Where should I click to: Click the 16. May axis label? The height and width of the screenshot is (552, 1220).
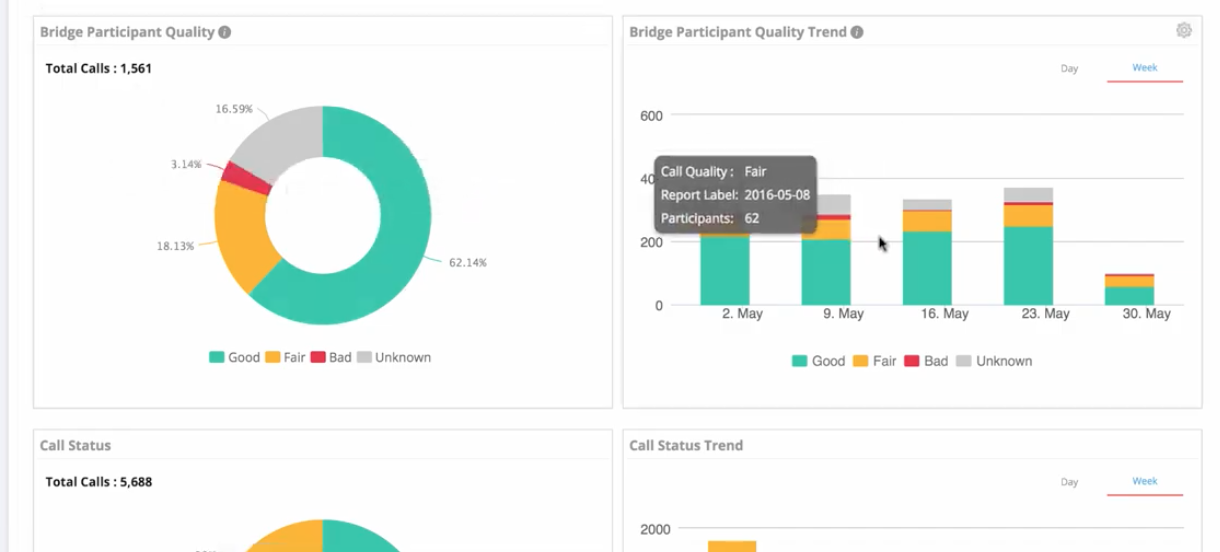(x=944, y=314)
